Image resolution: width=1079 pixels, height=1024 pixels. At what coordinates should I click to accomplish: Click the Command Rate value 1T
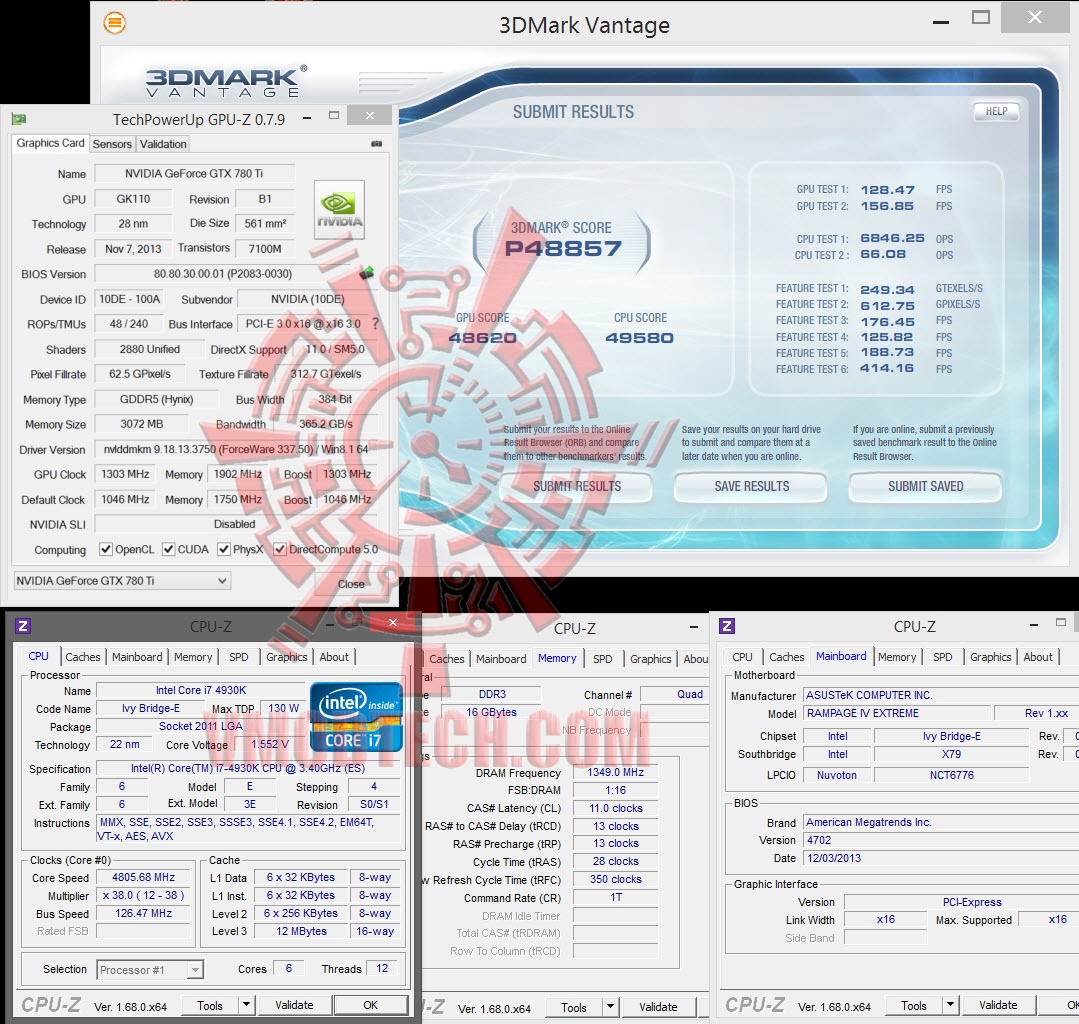point(615,897)
